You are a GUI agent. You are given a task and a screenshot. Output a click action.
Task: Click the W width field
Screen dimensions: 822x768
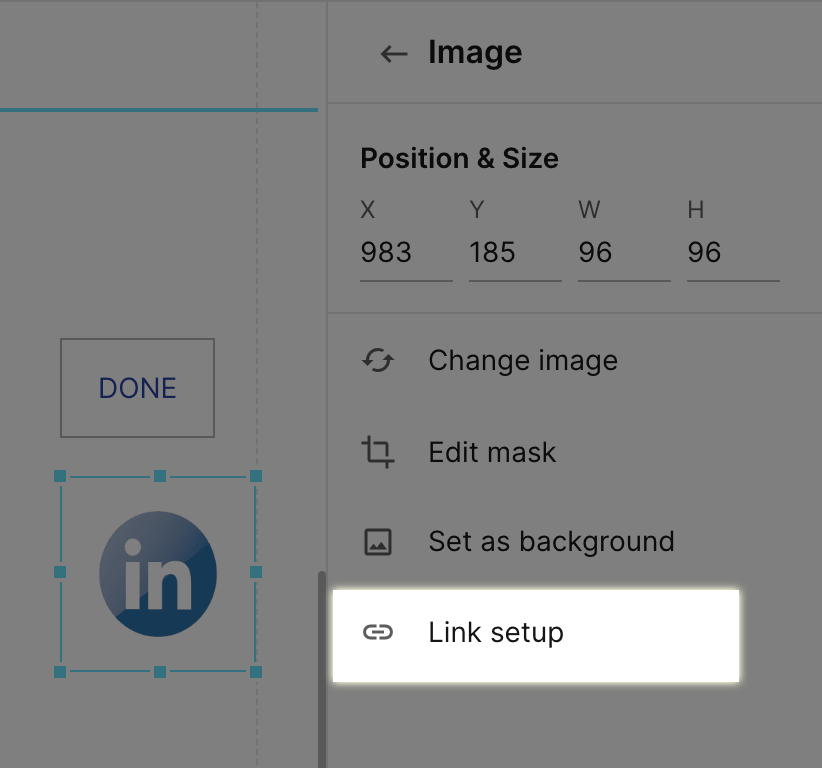[x=624, y=253]
